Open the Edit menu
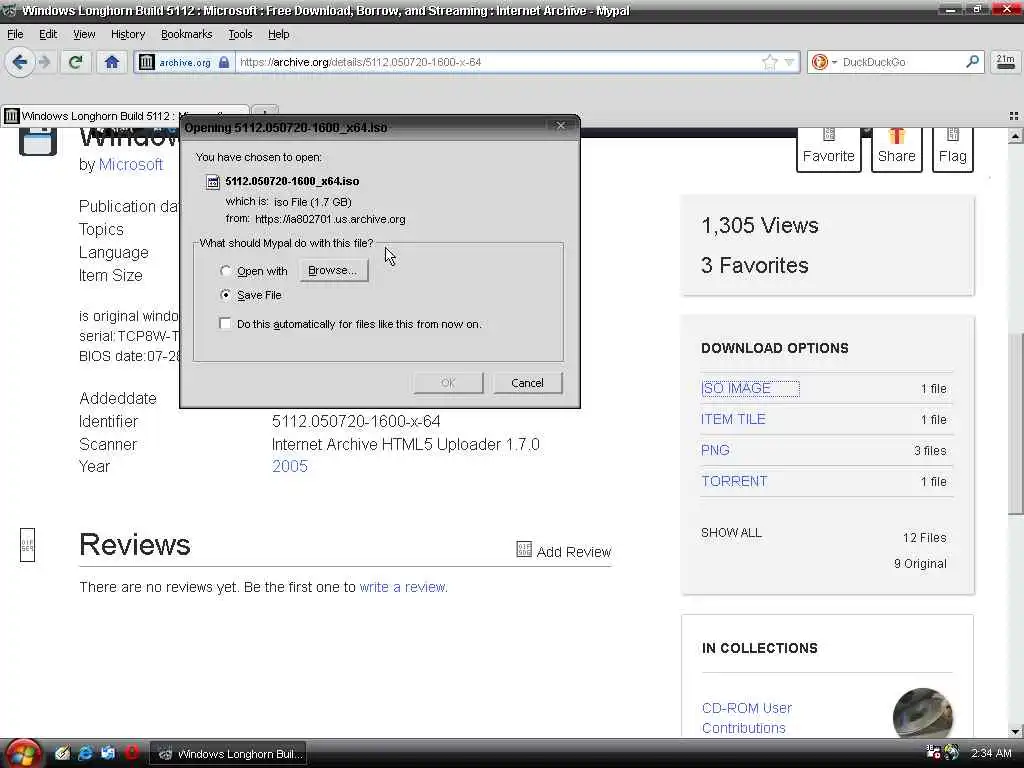Image resolution: width=1024 pixels, height=768 pixels. (x=48, y=35)
